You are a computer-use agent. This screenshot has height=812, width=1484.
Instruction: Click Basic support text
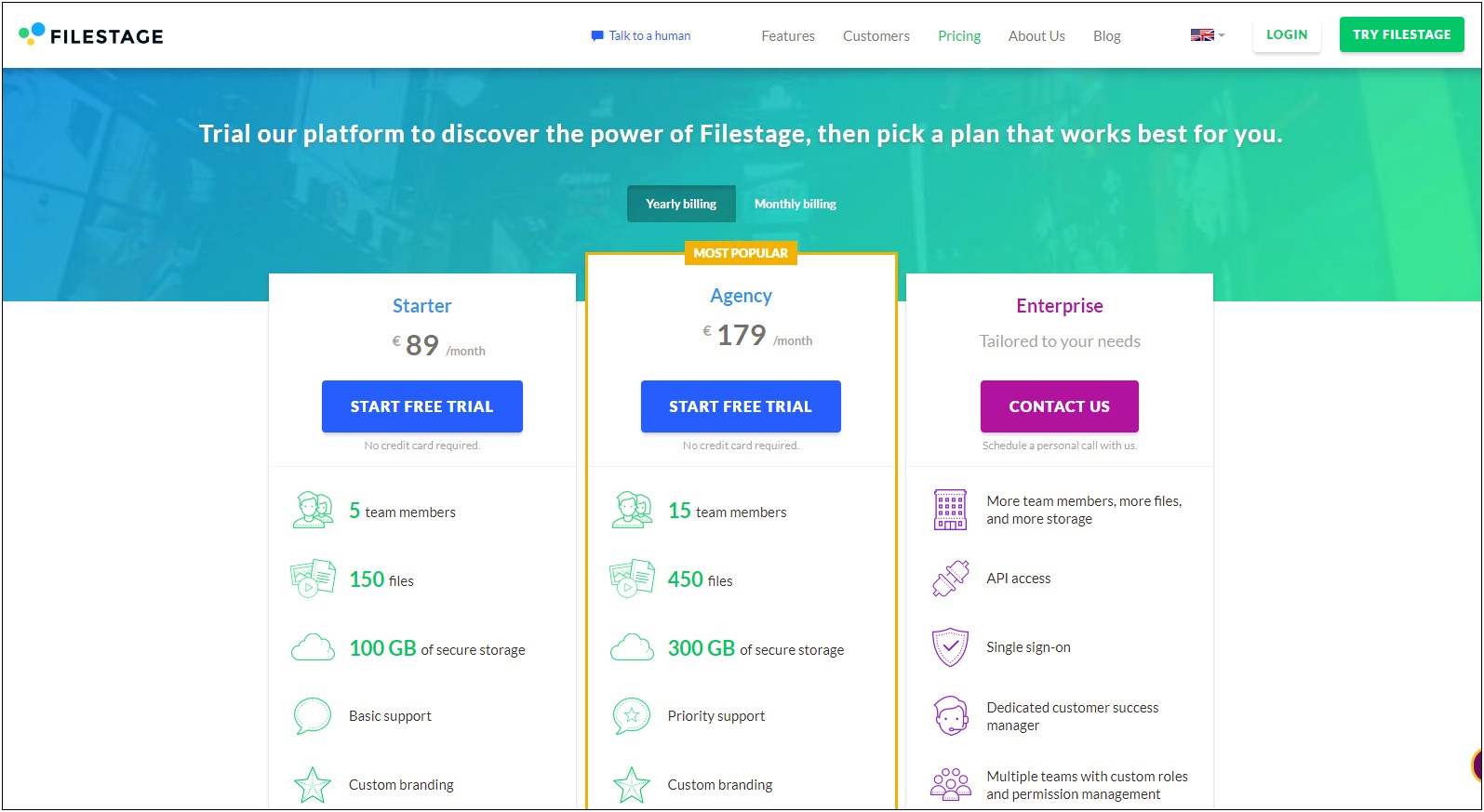pyautogui.click(x=390, y=716)
